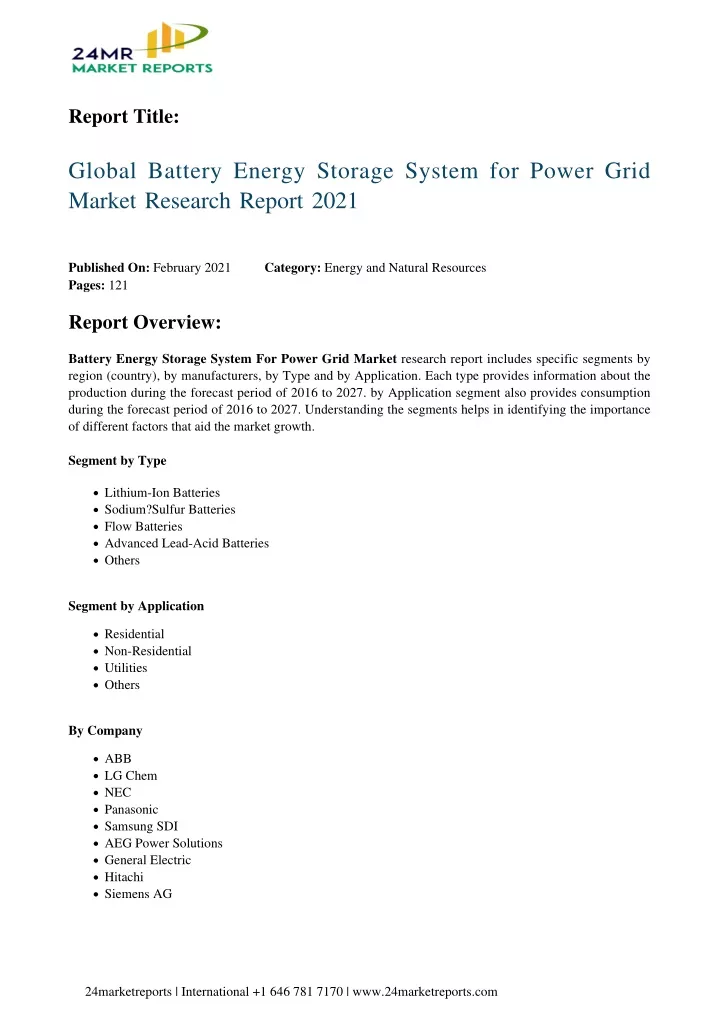The width and height of the screenshot is (719, 1017).
Task: Select 'AEG Power Solutions' company entry
Action: tap(163, 843)
